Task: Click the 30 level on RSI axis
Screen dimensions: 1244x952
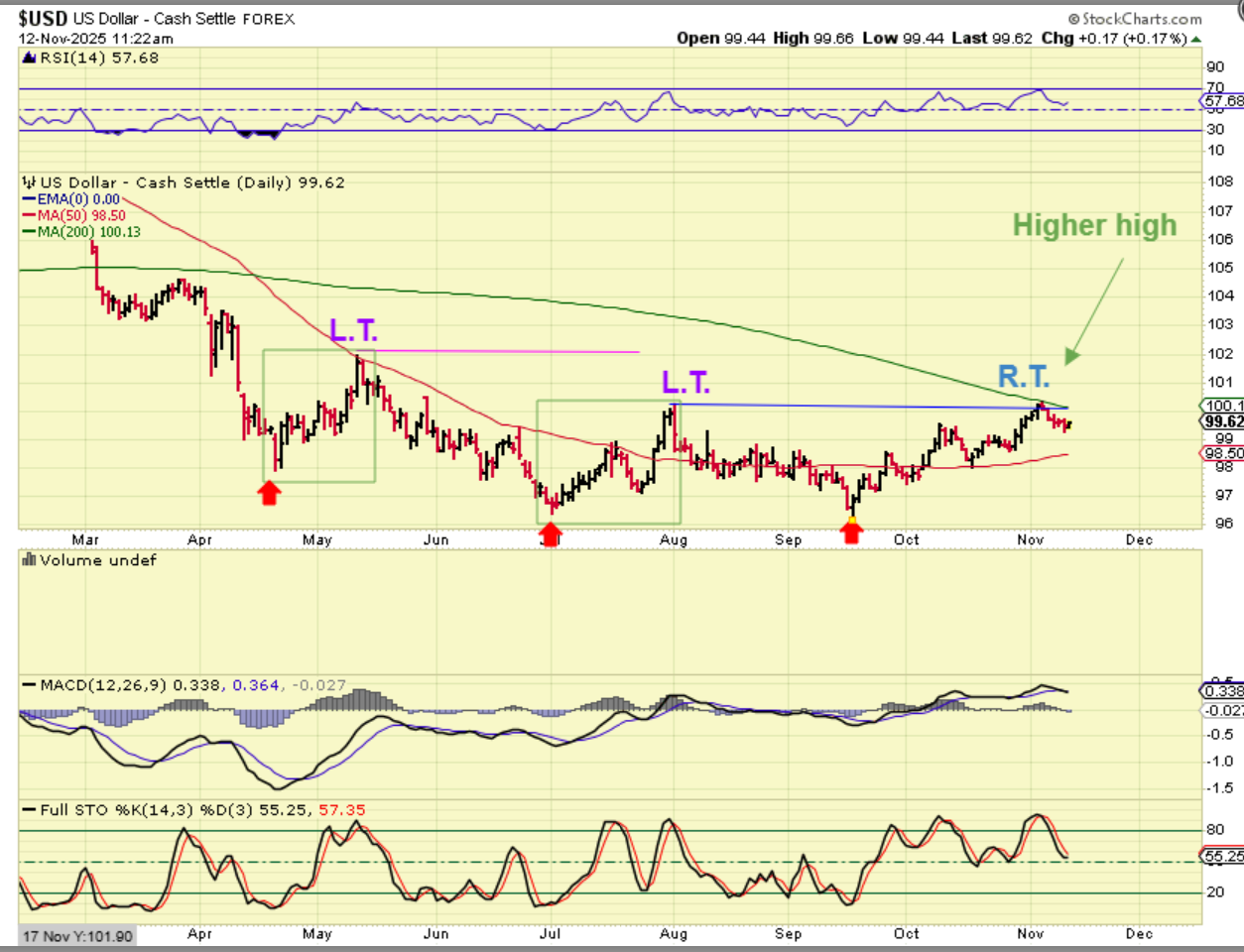Action: tap(1215, 130)
